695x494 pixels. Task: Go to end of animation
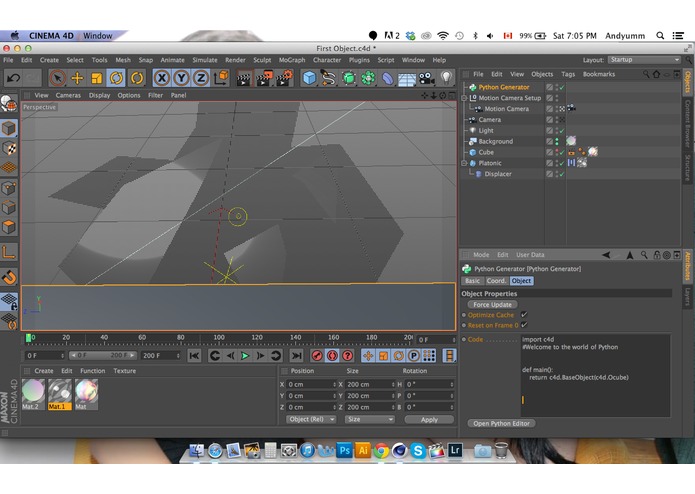tap(296, 356)
